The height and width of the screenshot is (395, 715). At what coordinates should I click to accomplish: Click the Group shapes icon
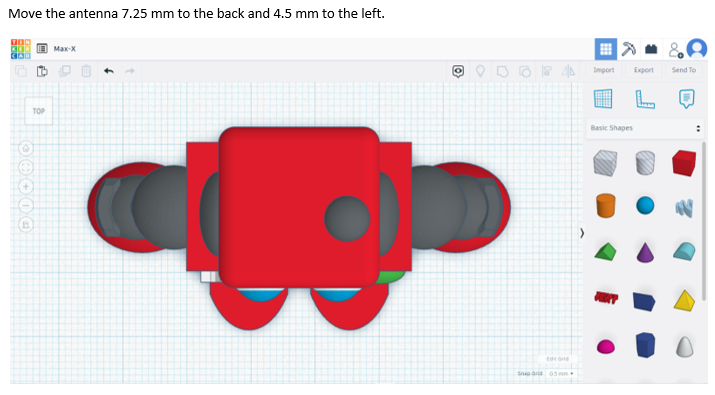point(503,72)
